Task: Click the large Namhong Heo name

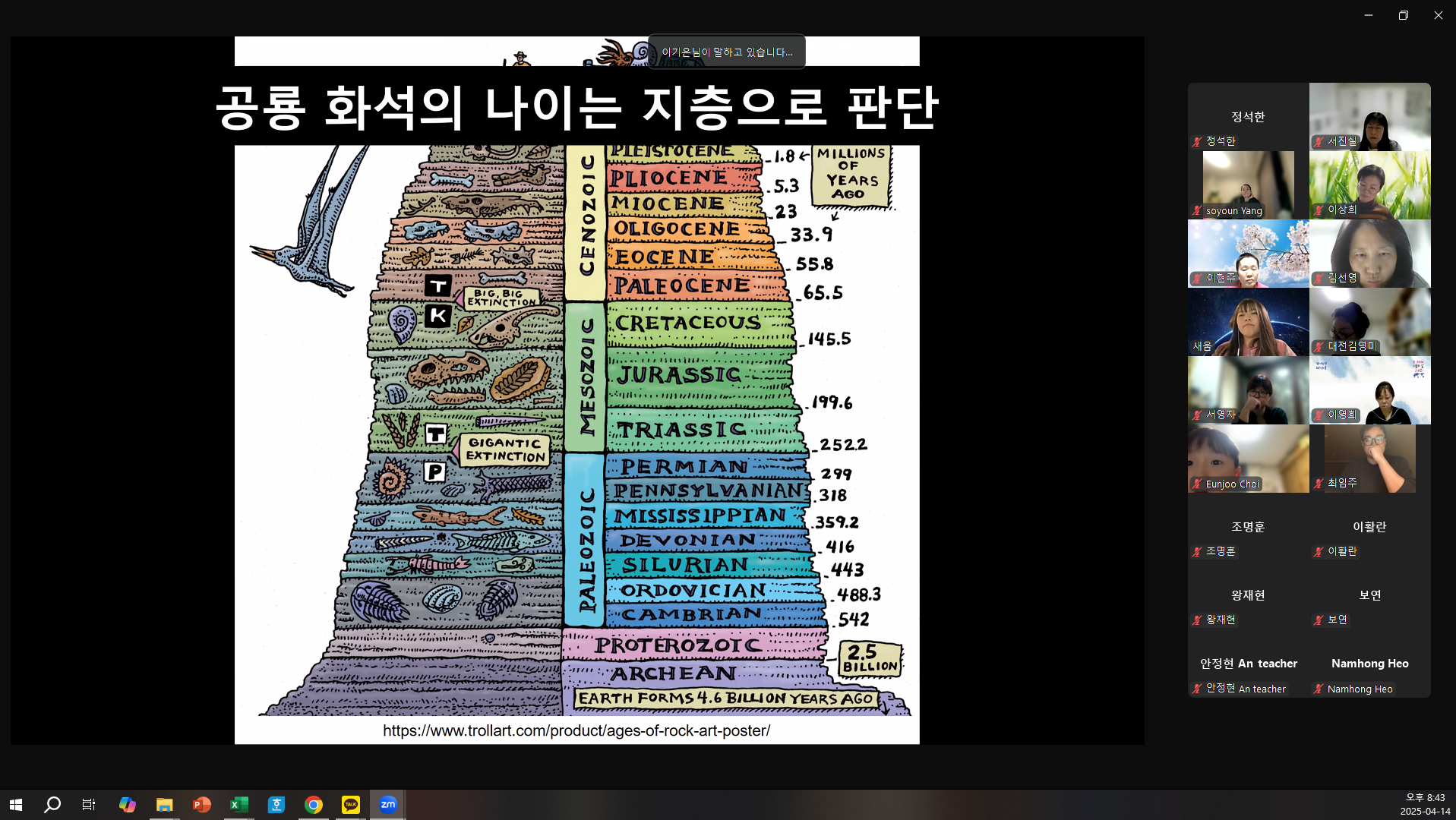Action: (1370, 664)
